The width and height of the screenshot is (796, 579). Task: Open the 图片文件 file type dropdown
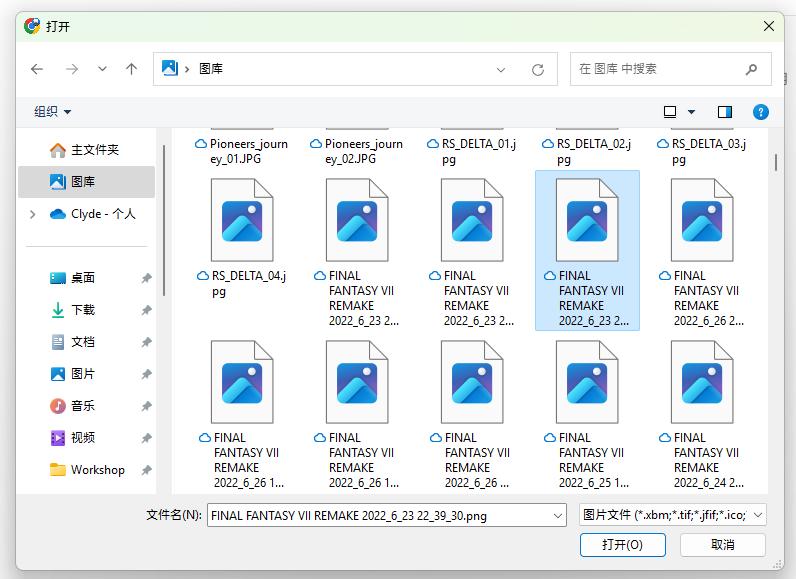[x=672, y=515]
